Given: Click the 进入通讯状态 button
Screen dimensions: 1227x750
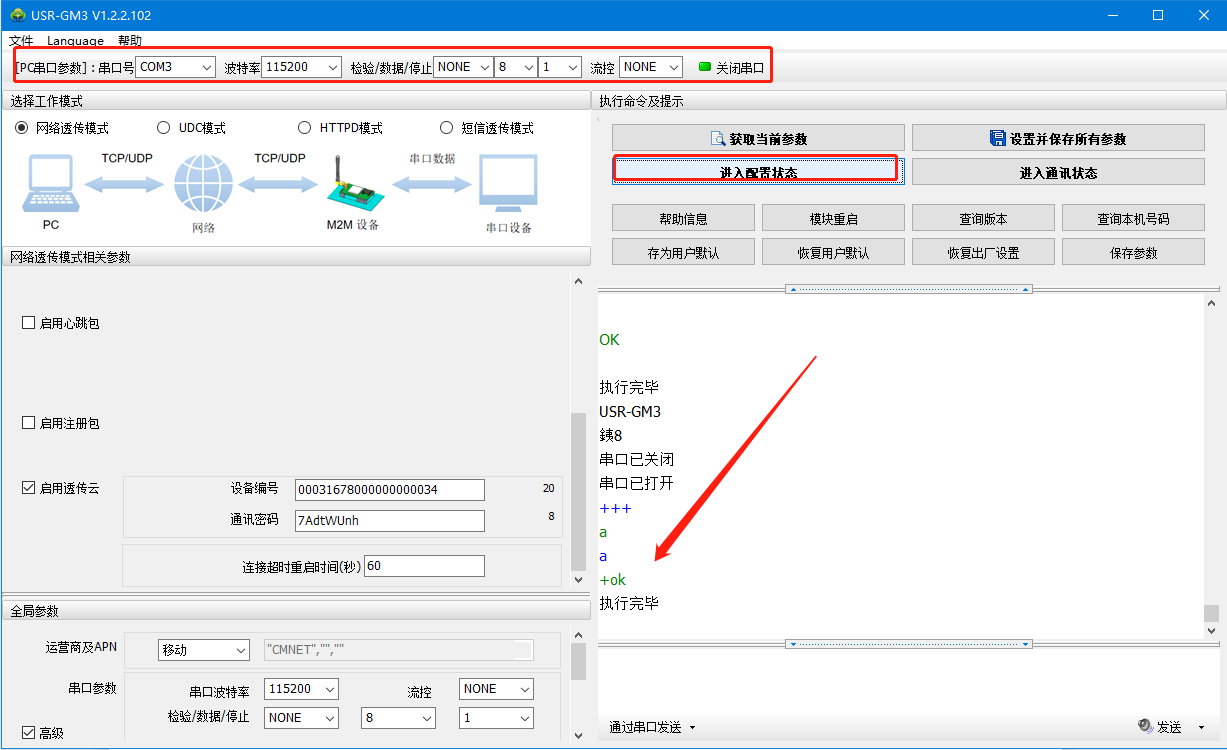Looking at the screenshot, I should point(1058,173).
